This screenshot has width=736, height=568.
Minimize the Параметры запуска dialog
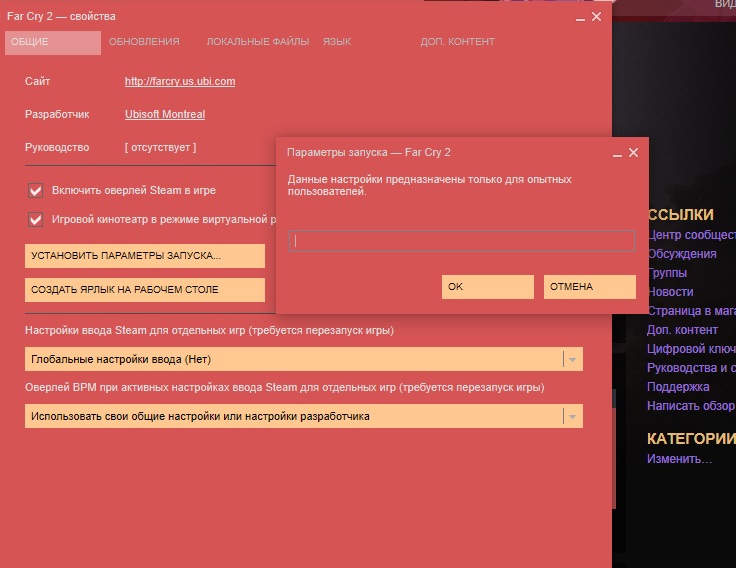[x=617, y=154]
